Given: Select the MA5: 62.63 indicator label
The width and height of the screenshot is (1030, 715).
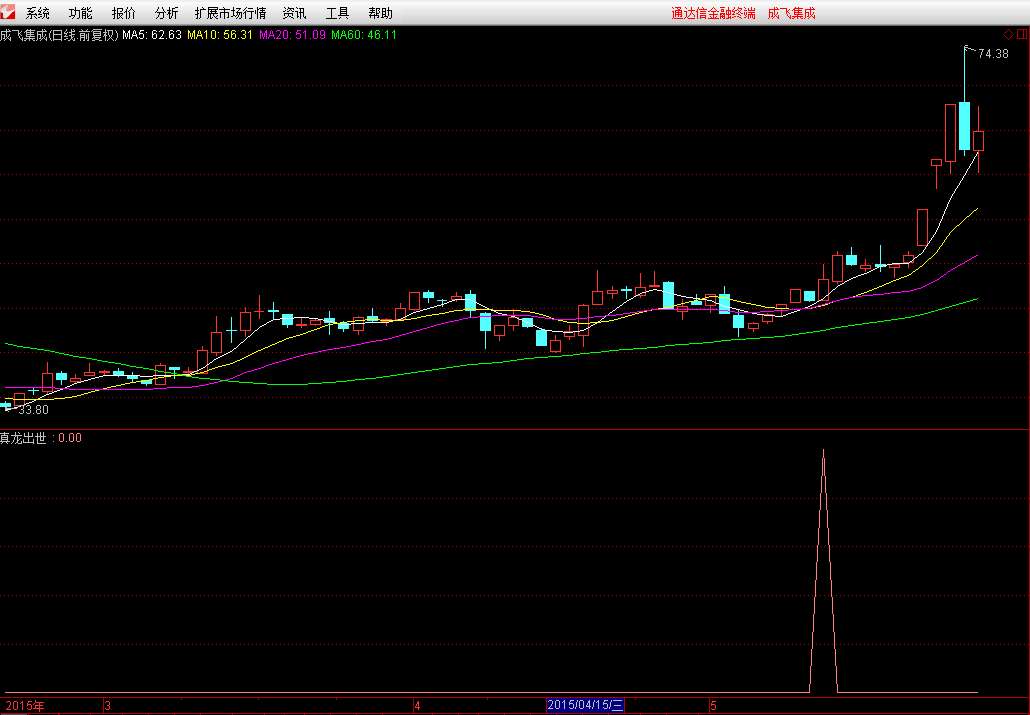Looking at the screenshot, I should [x=152, y=35].
